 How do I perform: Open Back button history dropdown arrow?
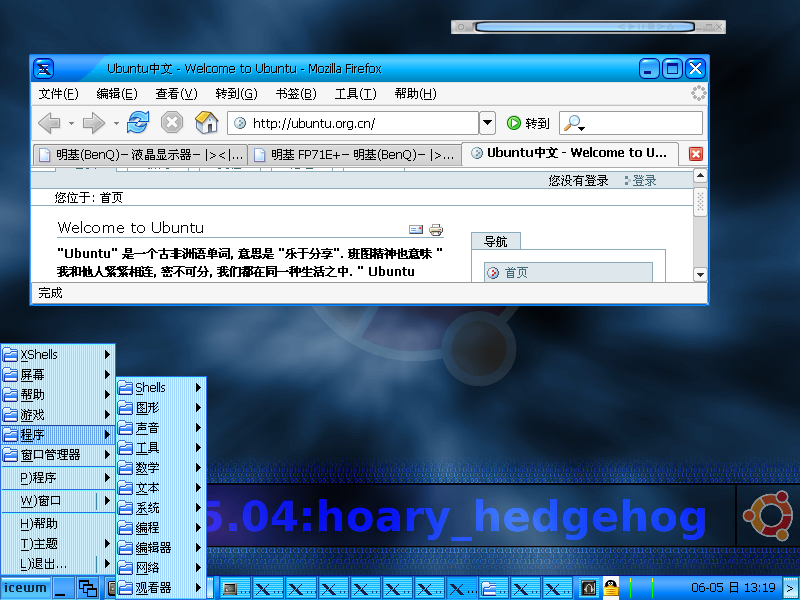71,123
